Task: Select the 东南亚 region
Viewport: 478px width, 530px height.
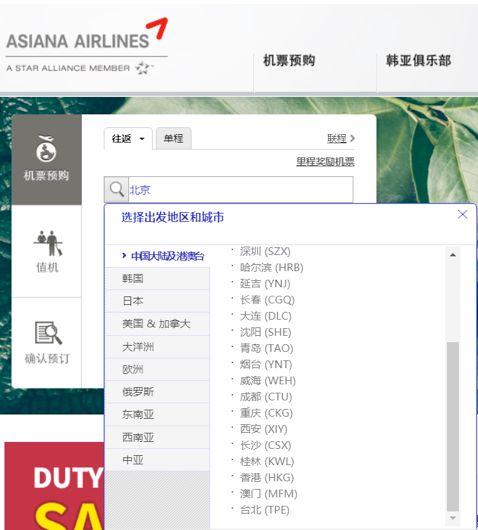Action: 158,414
